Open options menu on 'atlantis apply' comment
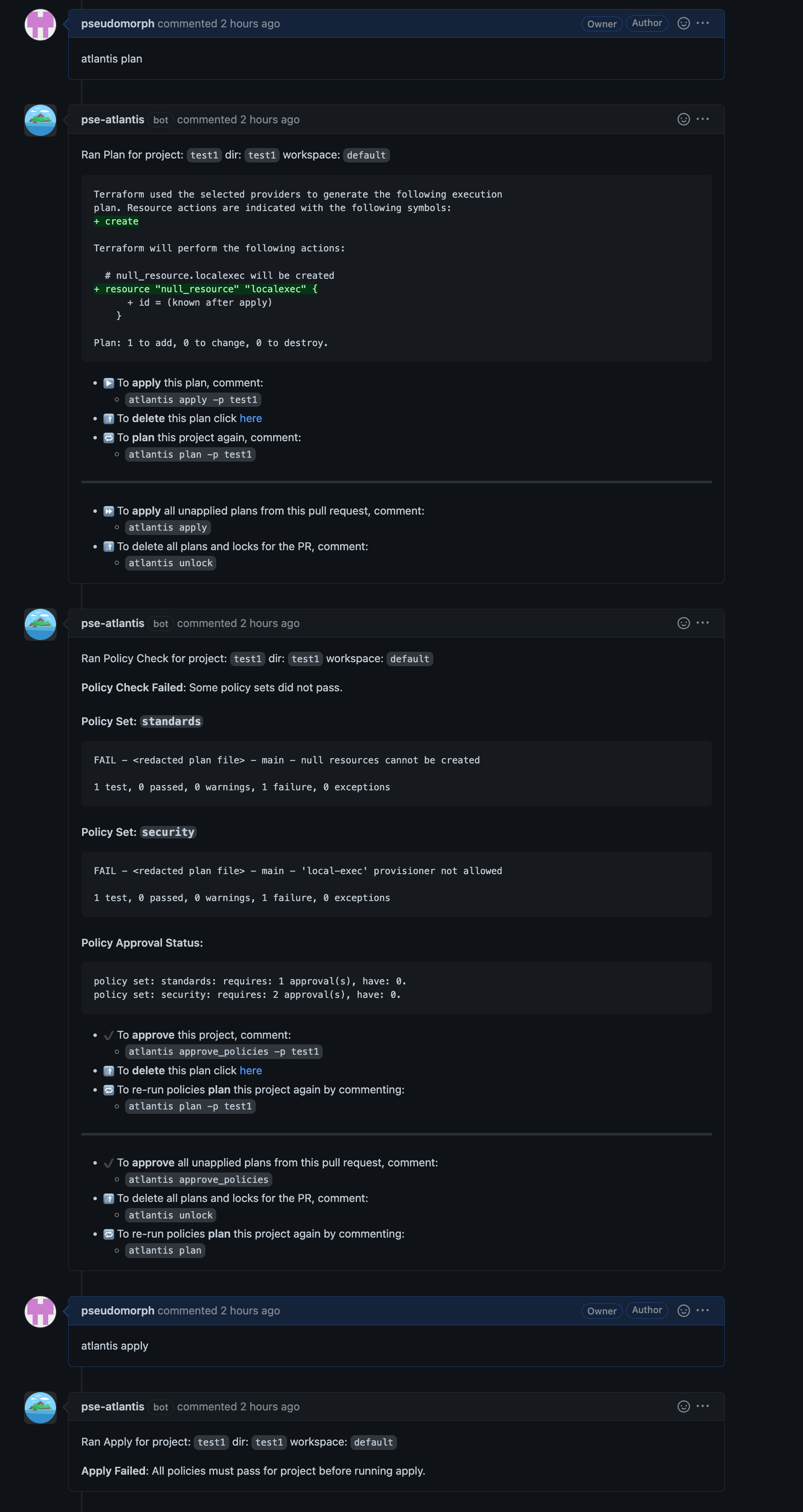803x1512 pixels. pyautogui.click(x=703, y=1310)
